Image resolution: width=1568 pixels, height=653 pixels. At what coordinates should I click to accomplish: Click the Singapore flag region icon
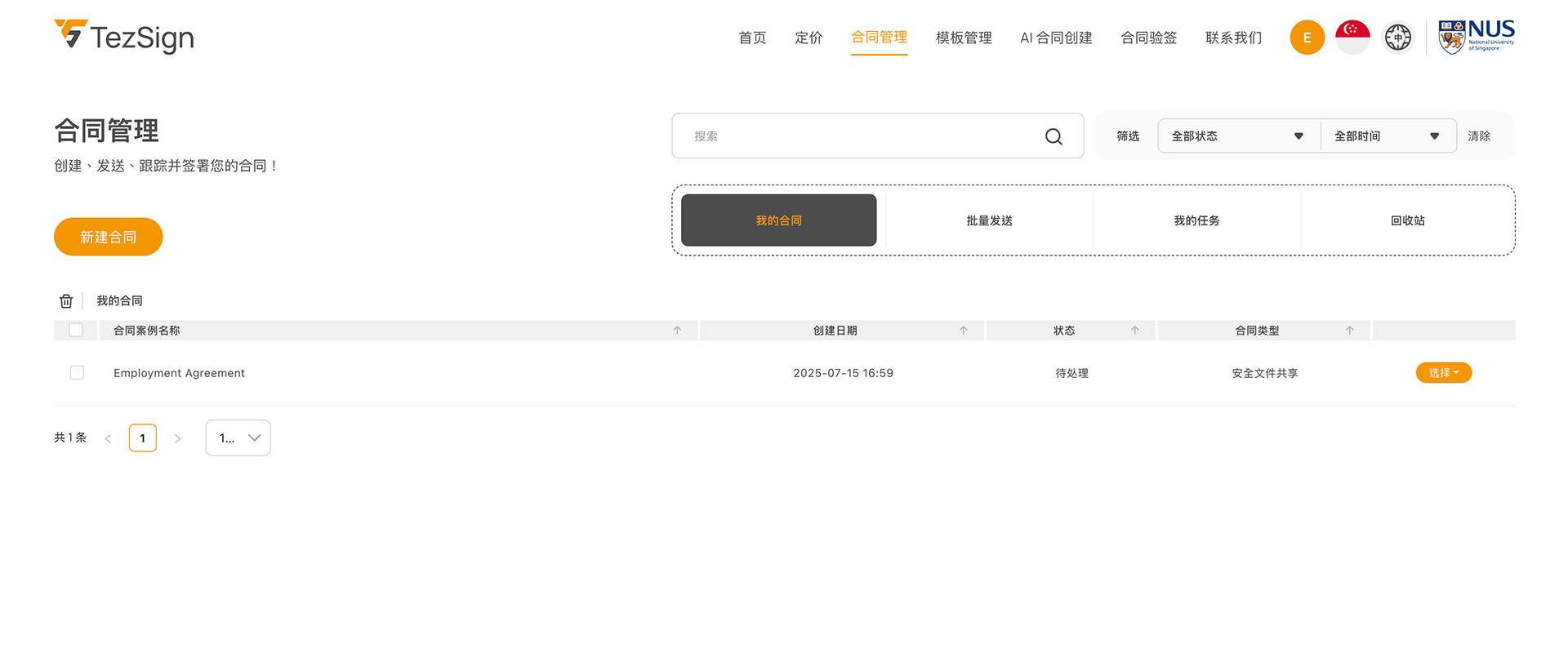tap(1352, 38)
